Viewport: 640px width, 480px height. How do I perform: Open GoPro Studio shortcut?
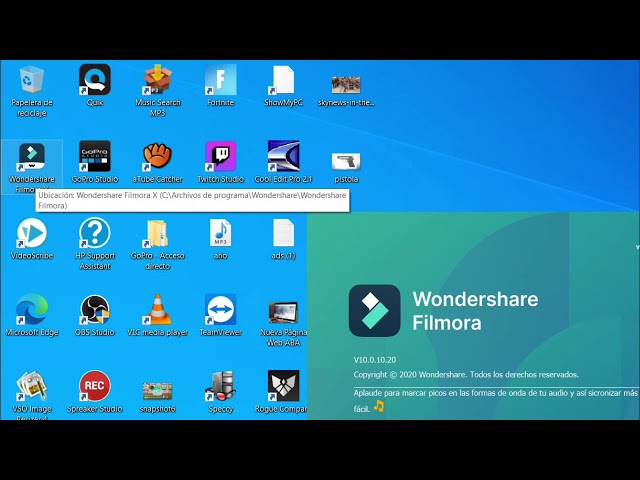(x=95, y=162)
